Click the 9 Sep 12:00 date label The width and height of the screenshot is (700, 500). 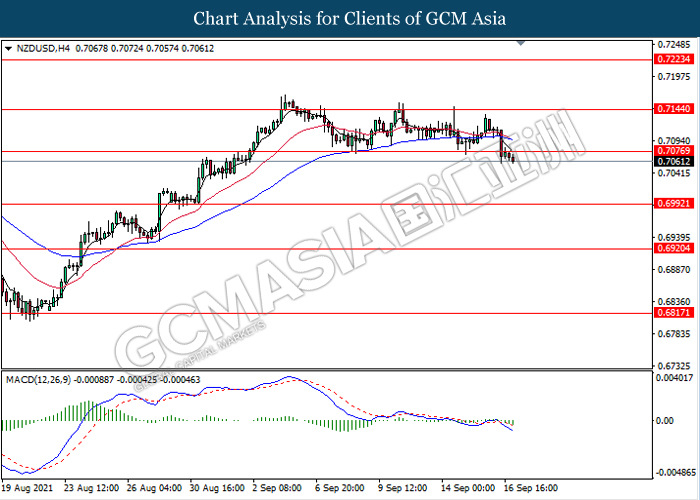tap(402, 488)
